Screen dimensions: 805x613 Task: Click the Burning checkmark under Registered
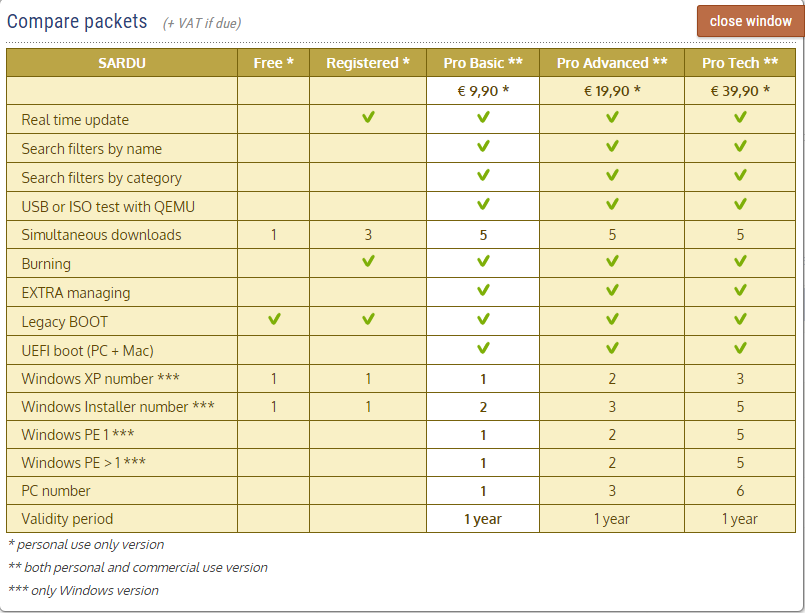click(x=368, y=261)
